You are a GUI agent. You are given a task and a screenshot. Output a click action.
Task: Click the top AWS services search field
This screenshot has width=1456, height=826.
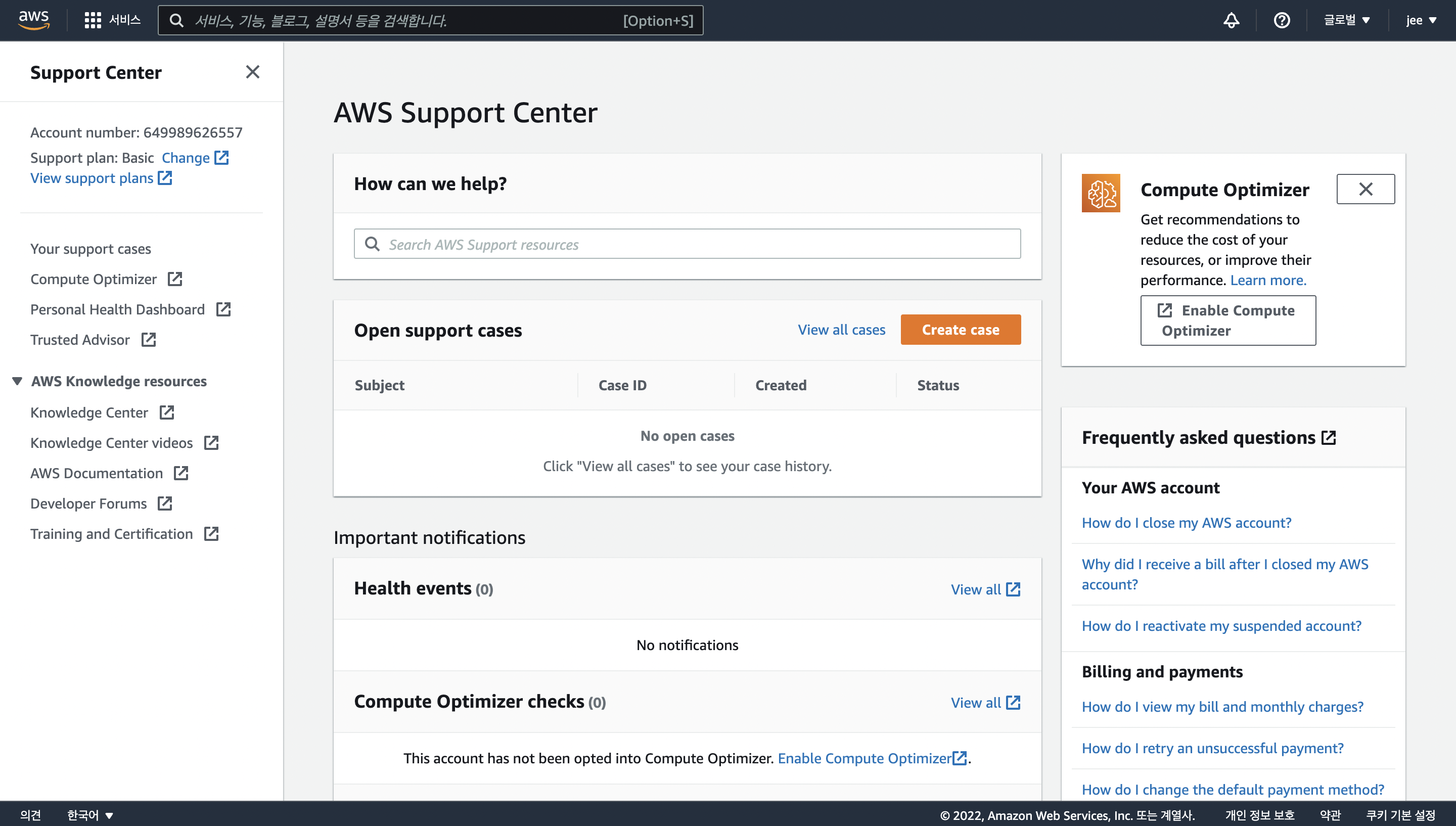coord(430,20)
